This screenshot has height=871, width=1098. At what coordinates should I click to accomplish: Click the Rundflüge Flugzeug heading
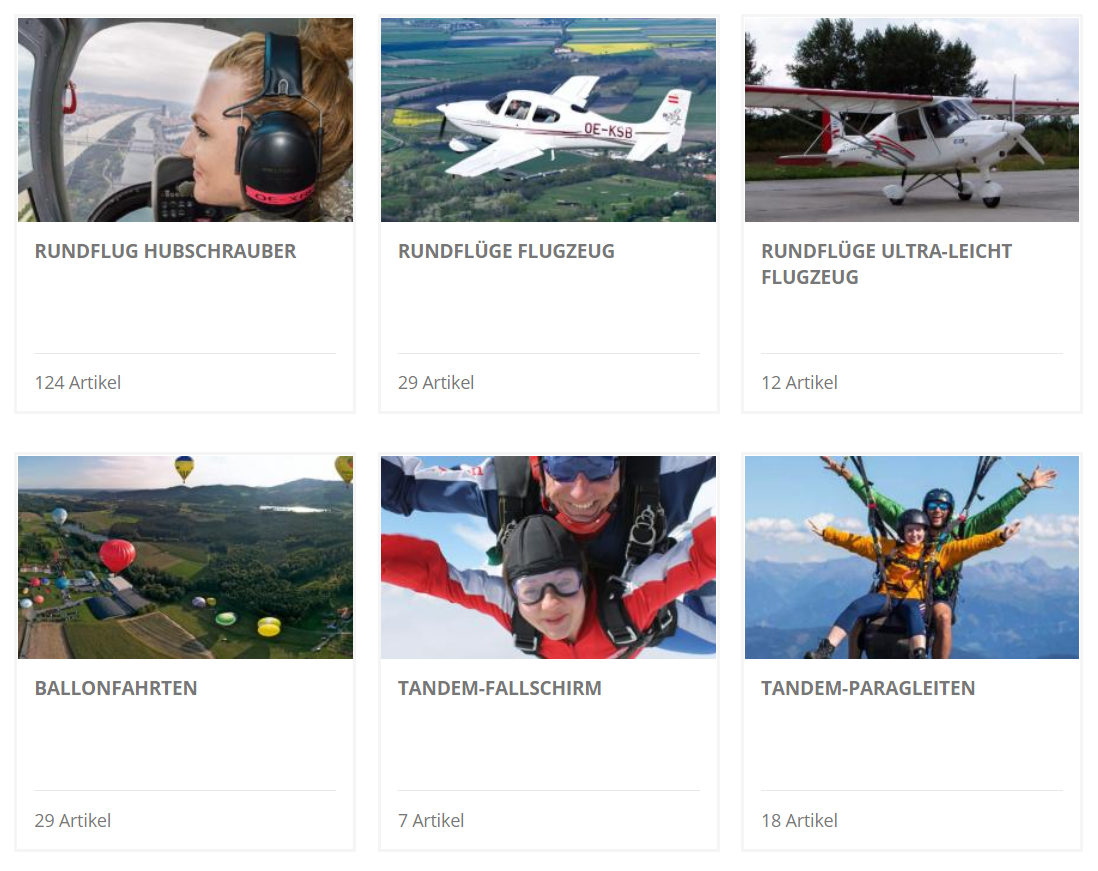[x=506, y=251]
